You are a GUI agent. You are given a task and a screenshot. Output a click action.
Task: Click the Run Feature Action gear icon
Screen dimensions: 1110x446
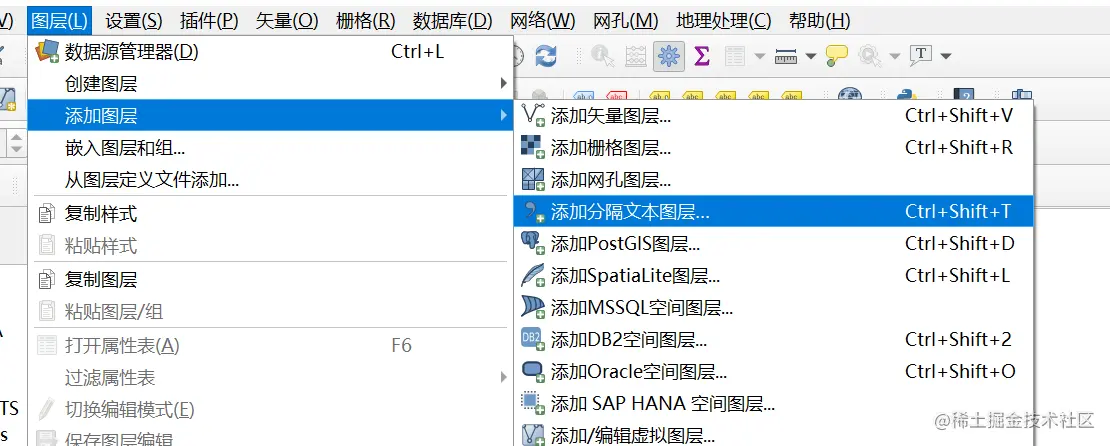tap(869, 55)
